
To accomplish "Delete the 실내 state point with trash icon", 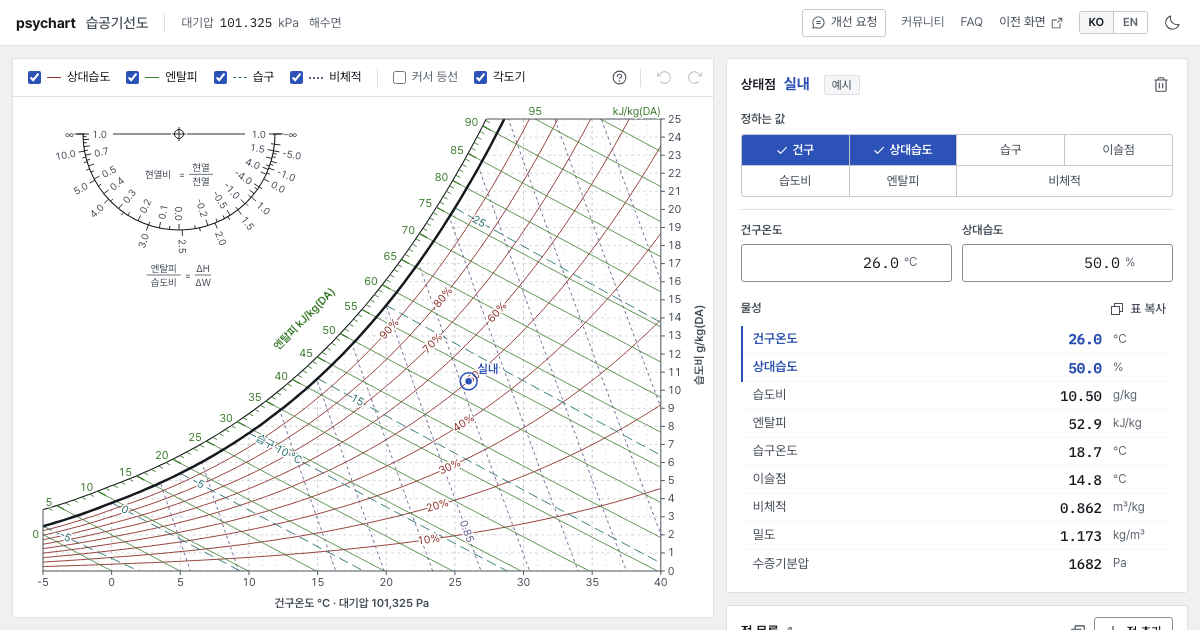I will (1161, 85).
